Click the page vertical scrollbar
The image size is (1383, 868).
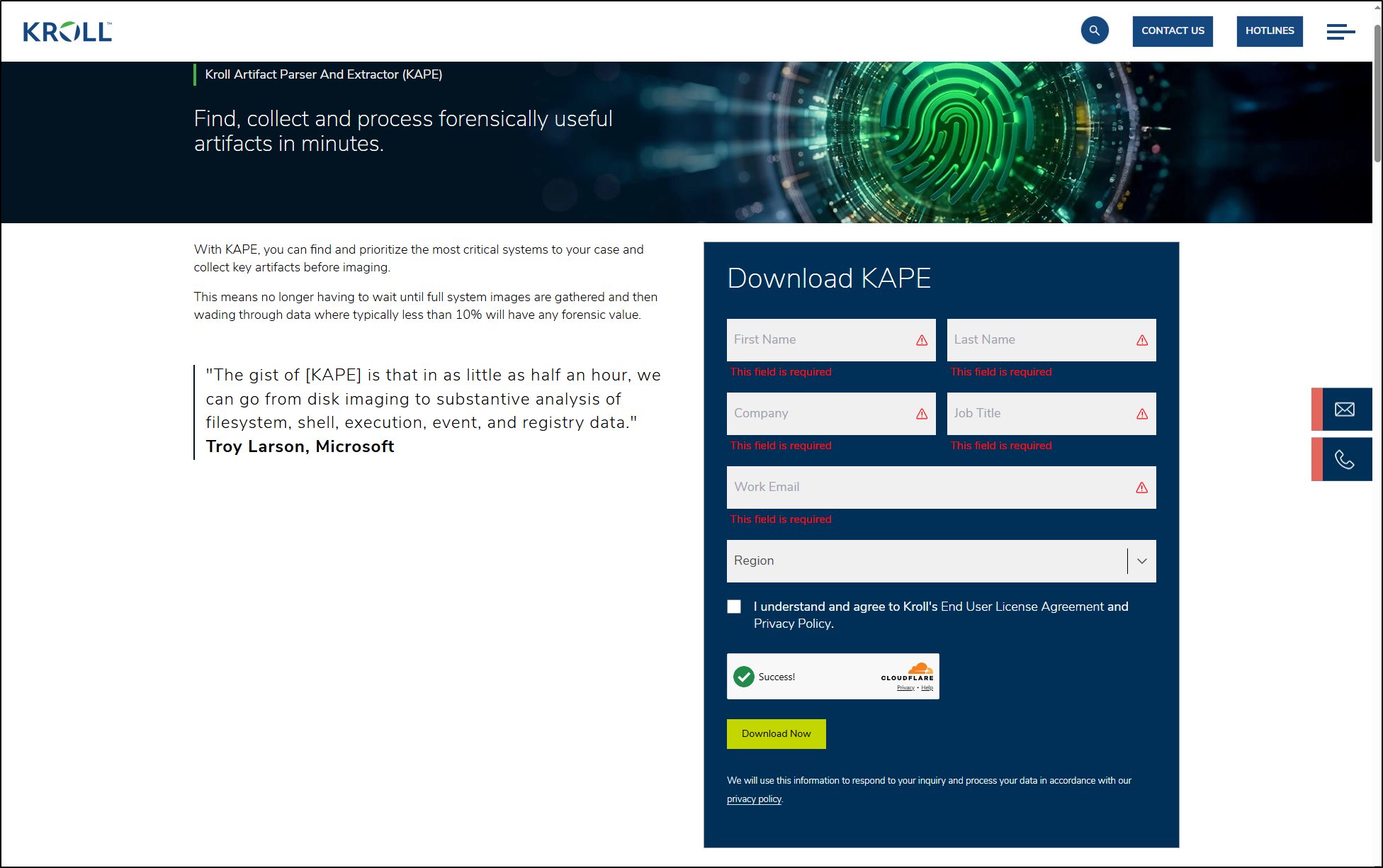click(x=1377, y=92)
